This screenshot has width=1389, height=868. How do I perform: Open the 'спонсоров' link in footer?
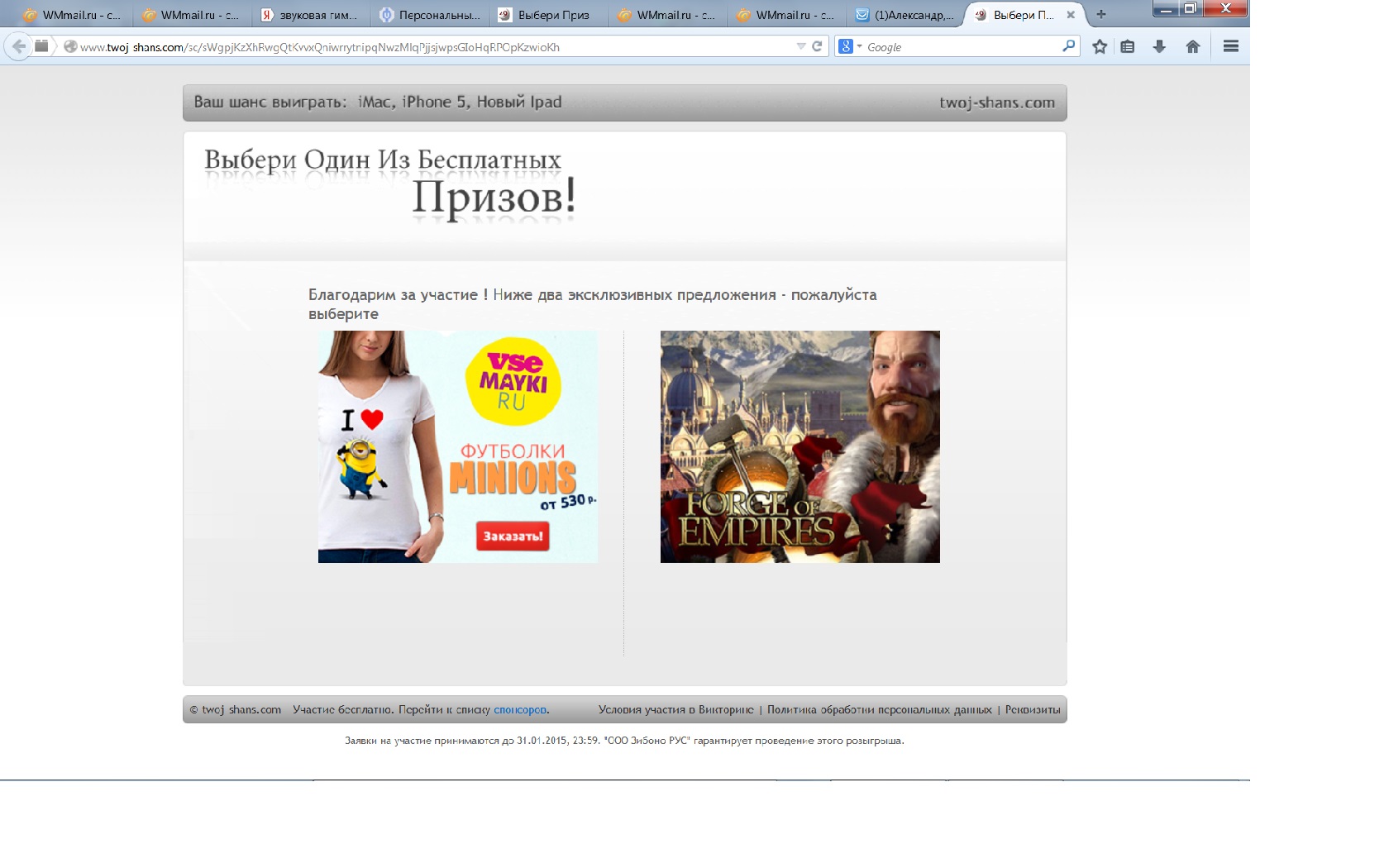coord(520,709)
